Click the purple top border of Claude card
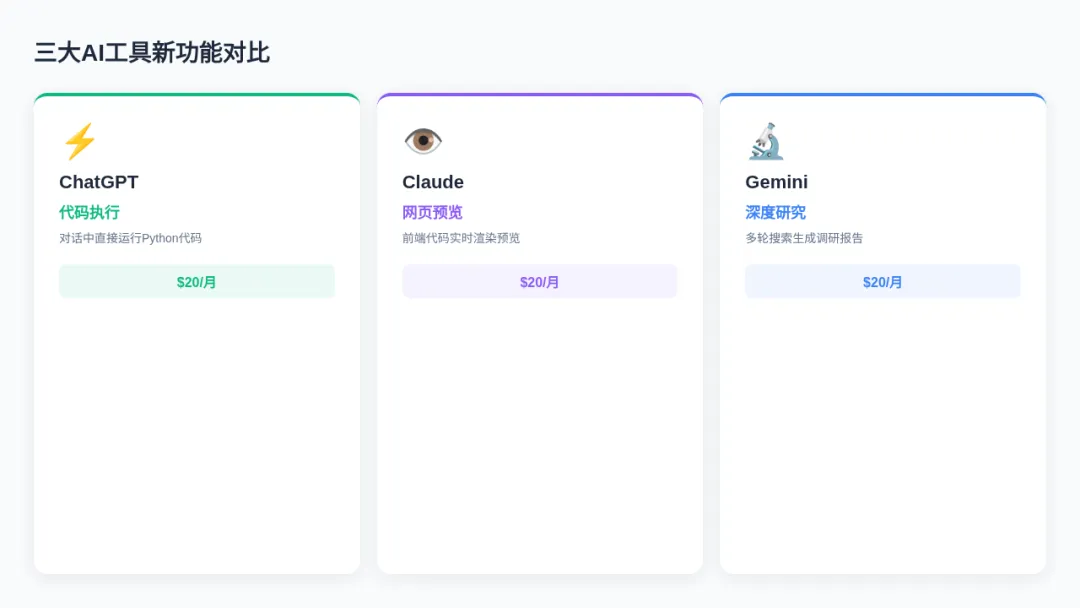Viewport: 1080px width, 608px height. (x=540, y=94)
